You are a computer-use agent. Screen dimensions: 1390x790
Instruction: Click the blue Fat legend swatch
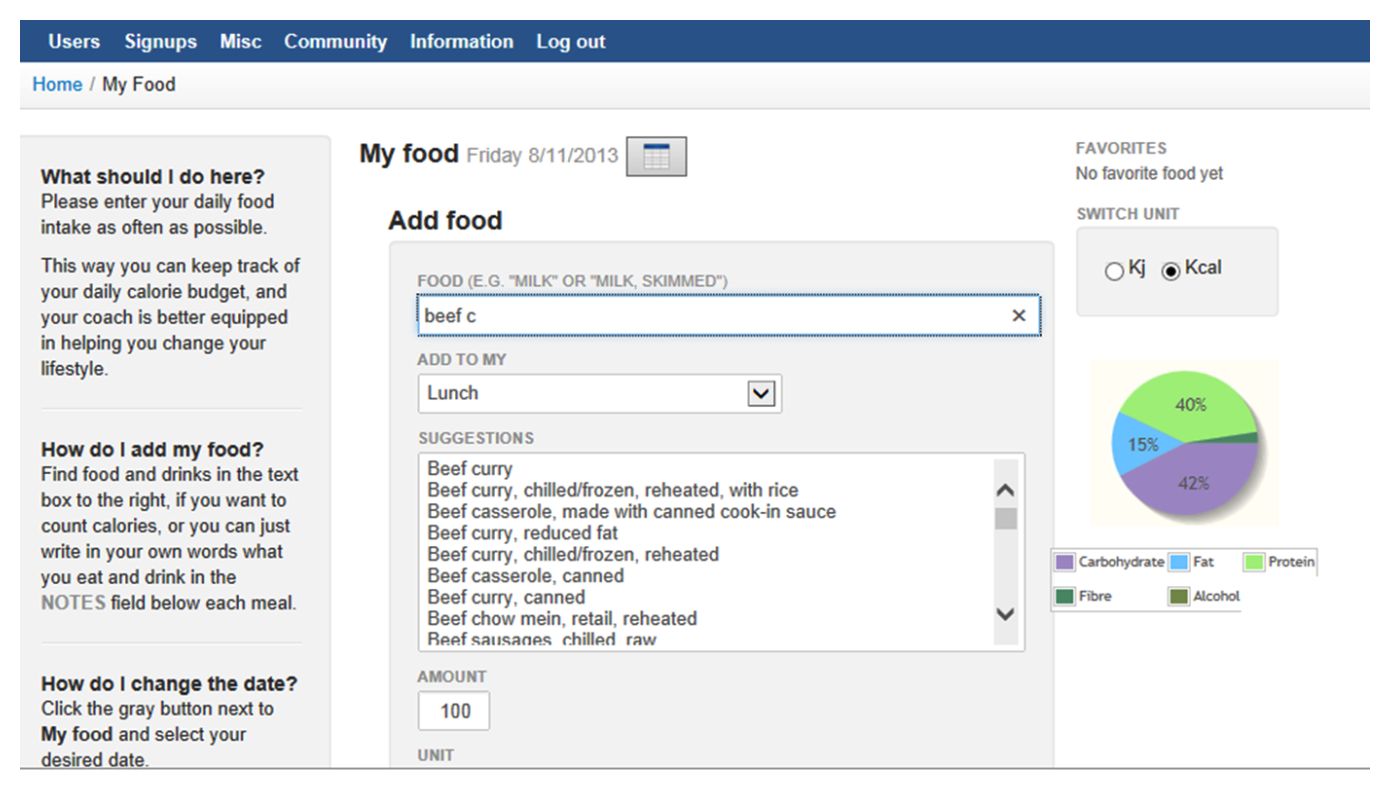click(x=1179, y=562)
